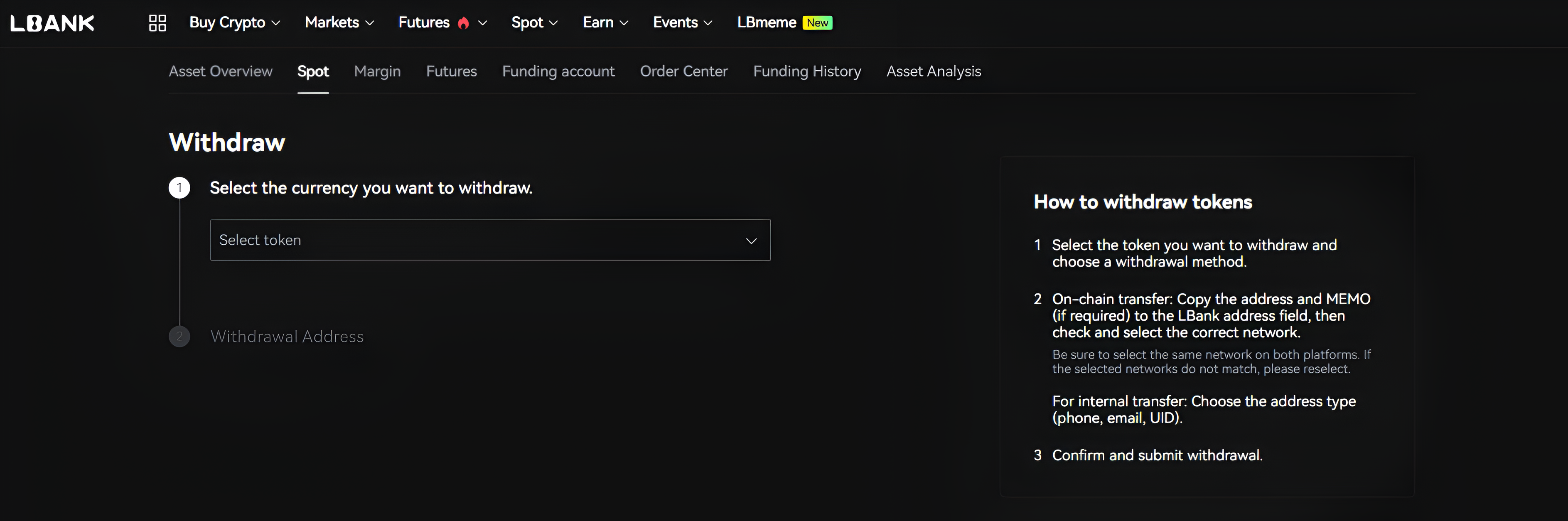Open the Select token dropdown arrow
This screenshot has width=1568, height=521.
[x=751, y=241]
